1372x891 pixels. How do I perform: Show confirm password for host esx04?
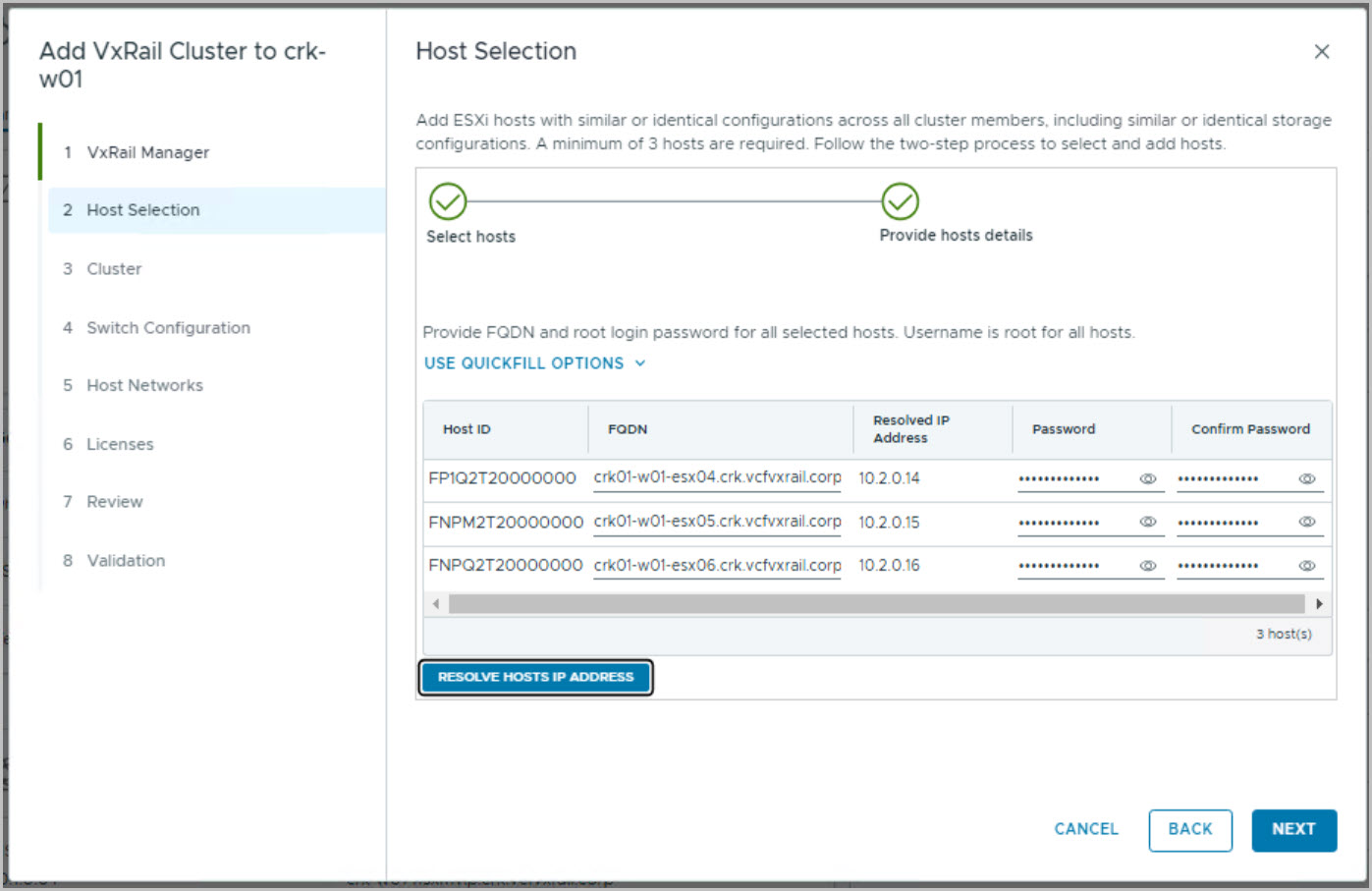click(1306, 479)
